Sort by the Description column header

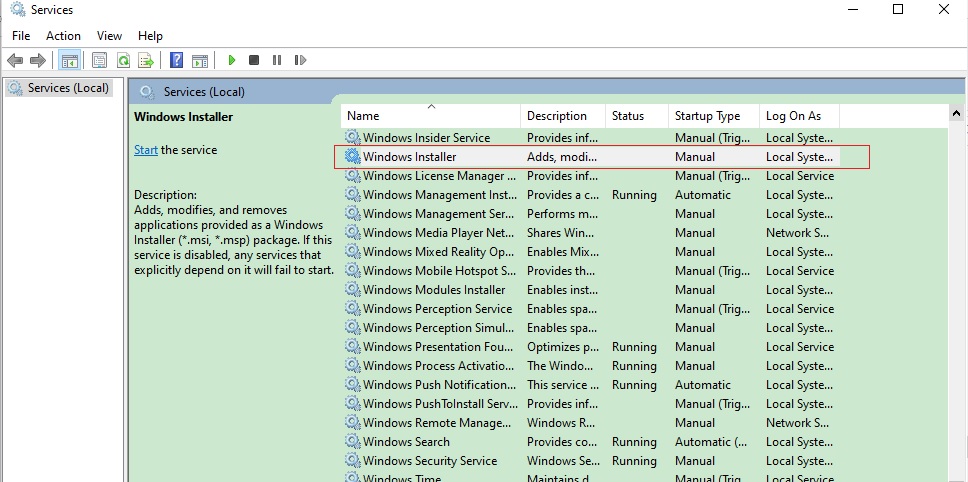click(x=563, y=116)
